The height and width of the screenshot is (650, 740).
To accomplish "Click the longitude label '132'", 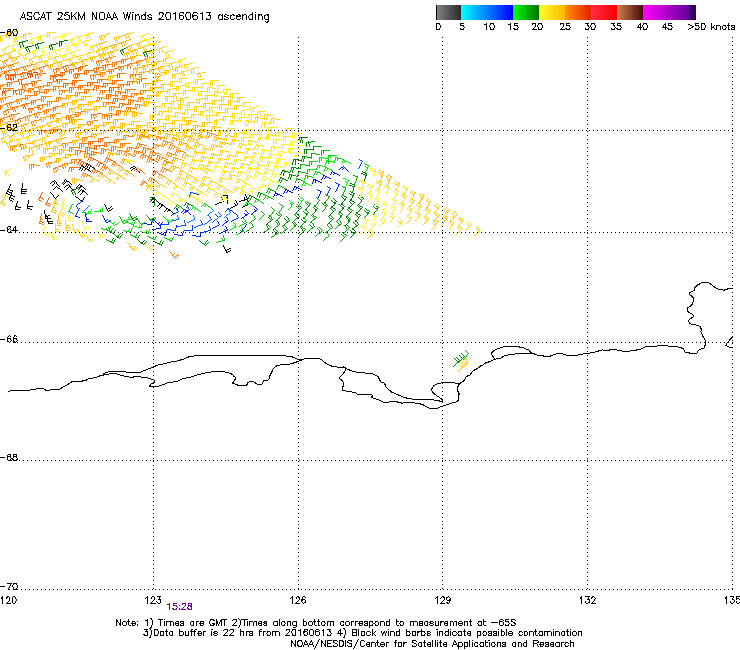I will tap(587, 600).
